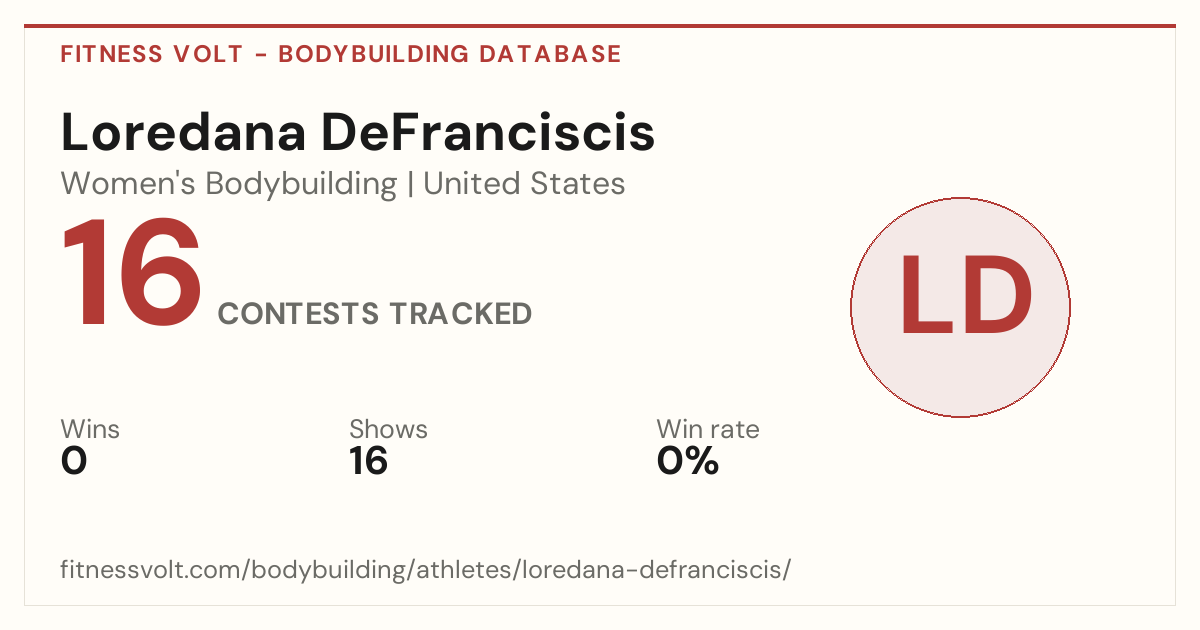Click the LD avatar circle
1200x630 pixels.
coord(960,307)
